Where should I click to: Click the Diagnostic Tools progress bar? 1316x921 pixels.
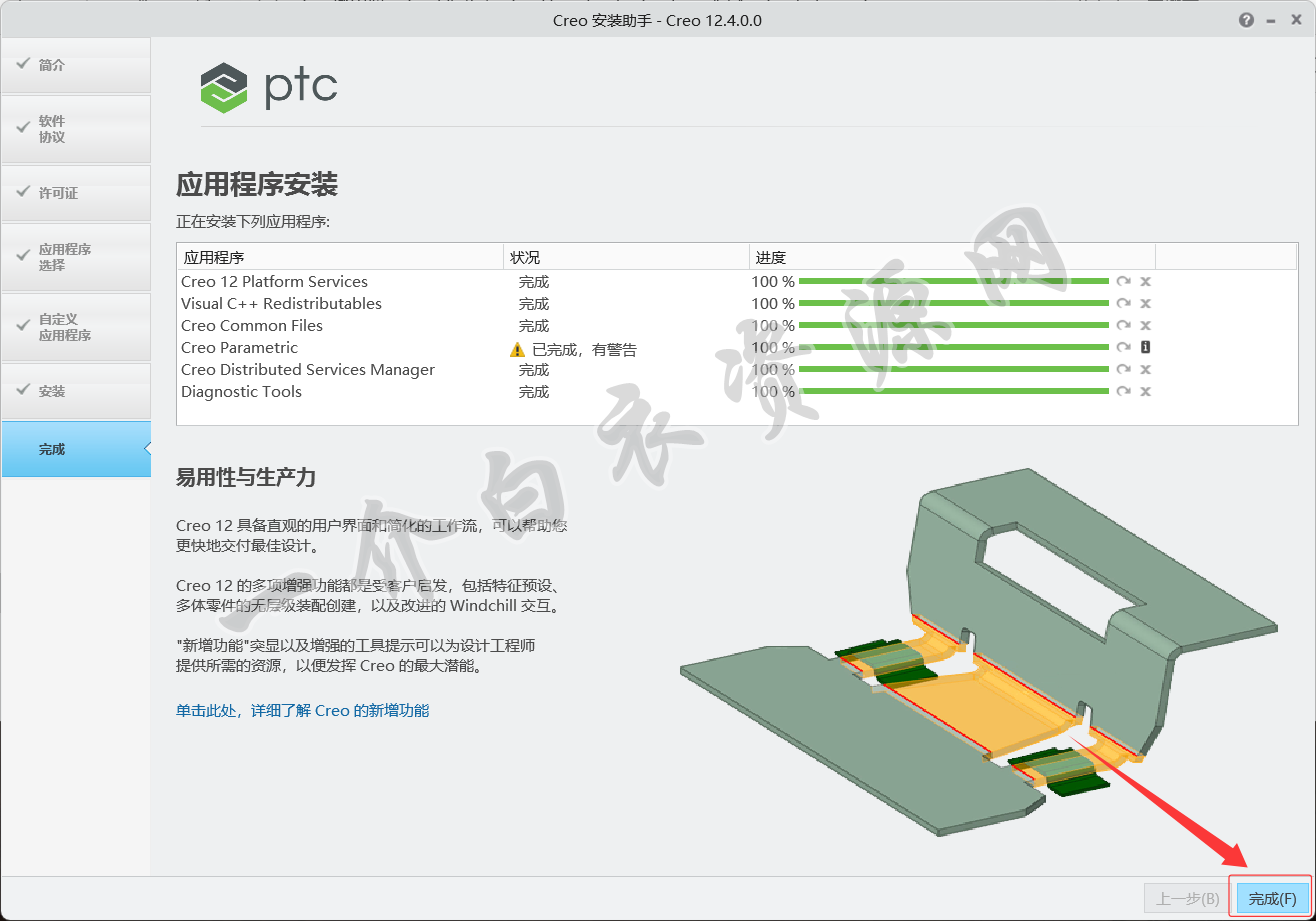954,392
